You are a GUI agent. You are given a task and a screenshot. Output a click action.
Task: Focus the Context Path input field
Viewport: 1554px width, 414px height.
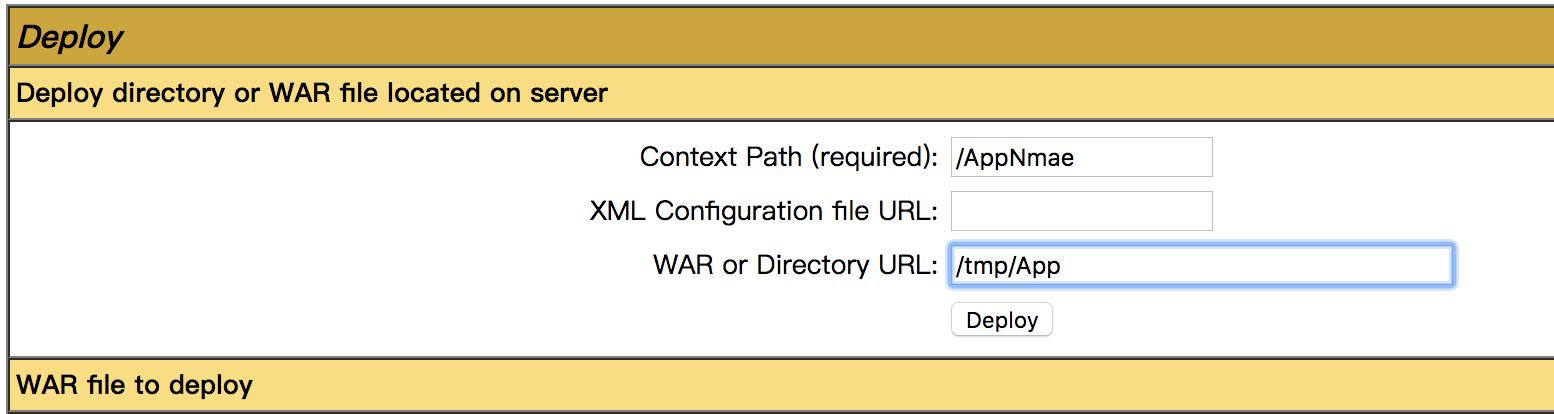tap(1081, 157)
